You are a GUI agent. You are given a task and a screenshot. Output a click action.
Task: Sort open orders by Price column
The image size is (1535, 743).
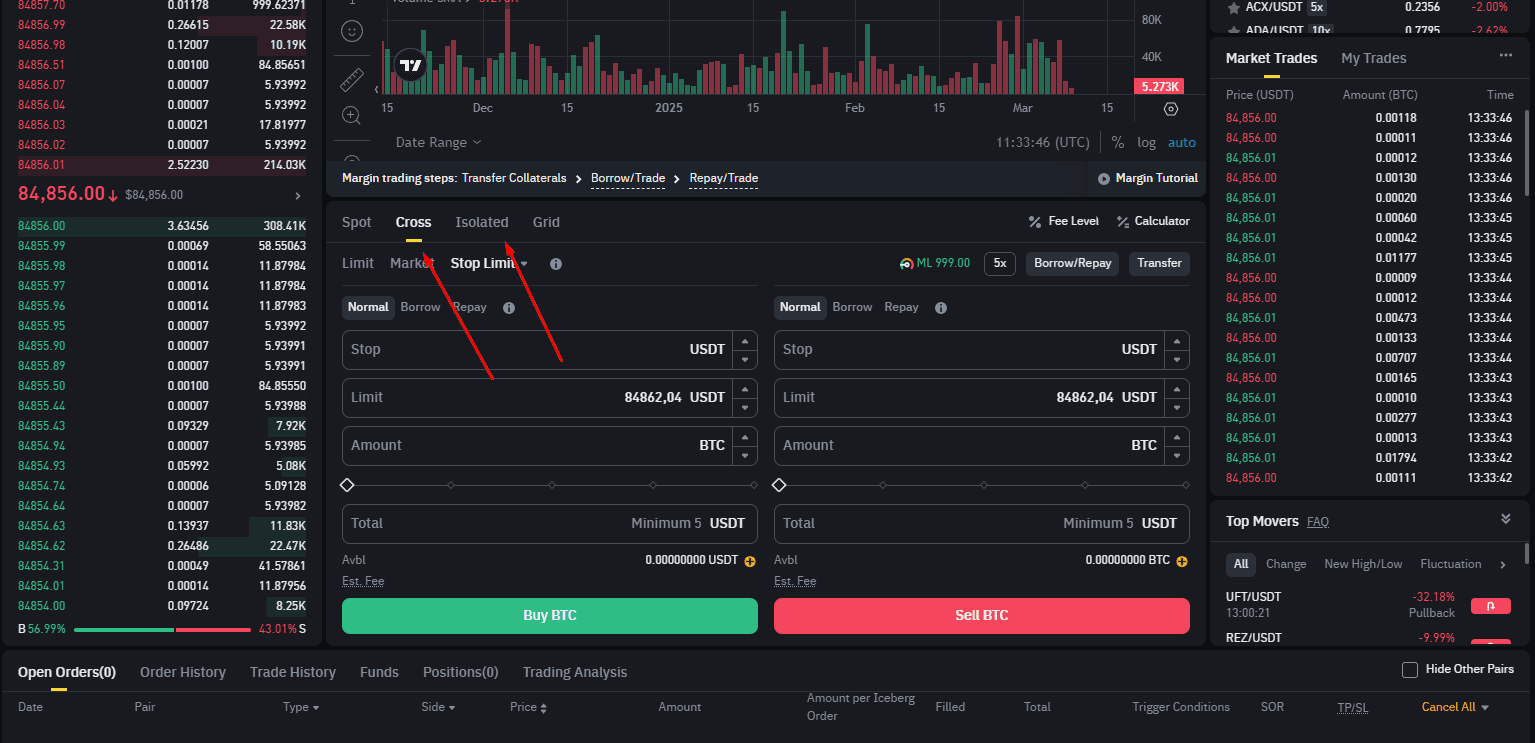pyautogui.click(x=528, y=707)
